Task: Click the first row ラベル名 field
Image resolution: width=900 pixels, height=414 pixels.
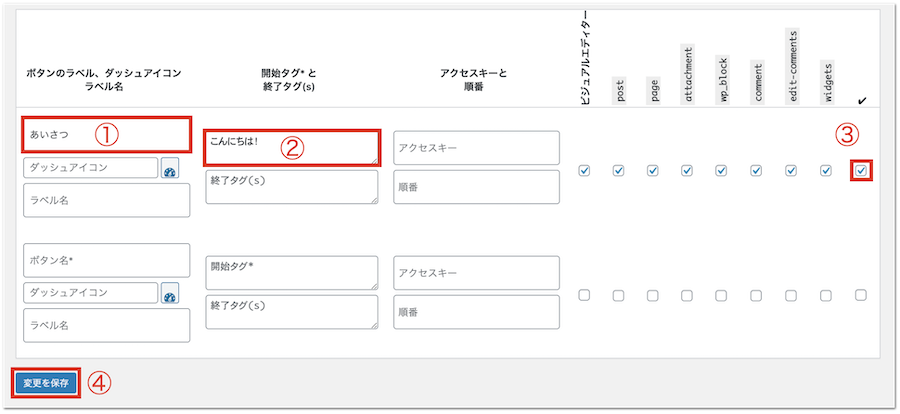Action: click(x=106, y=200)
